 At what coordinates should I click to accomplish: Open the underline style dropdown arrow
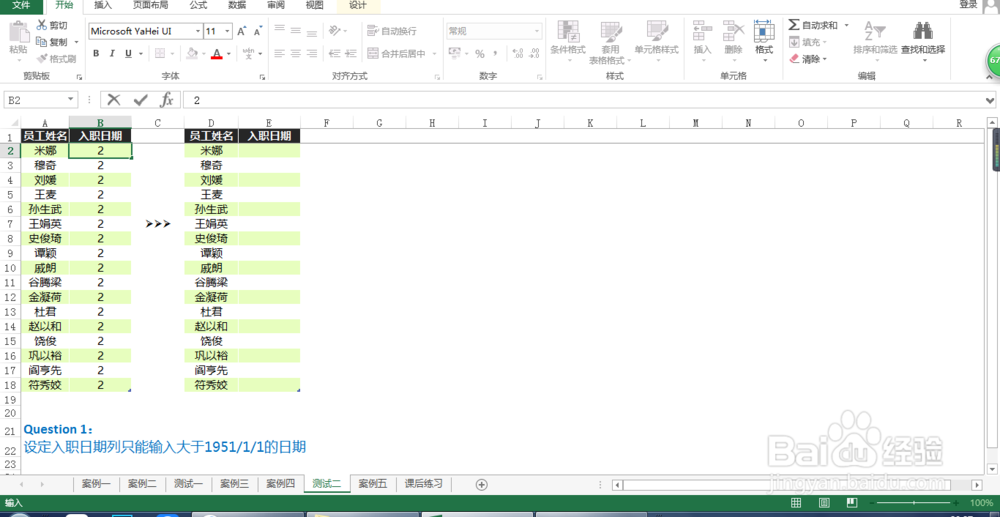[x=140, y=54]
